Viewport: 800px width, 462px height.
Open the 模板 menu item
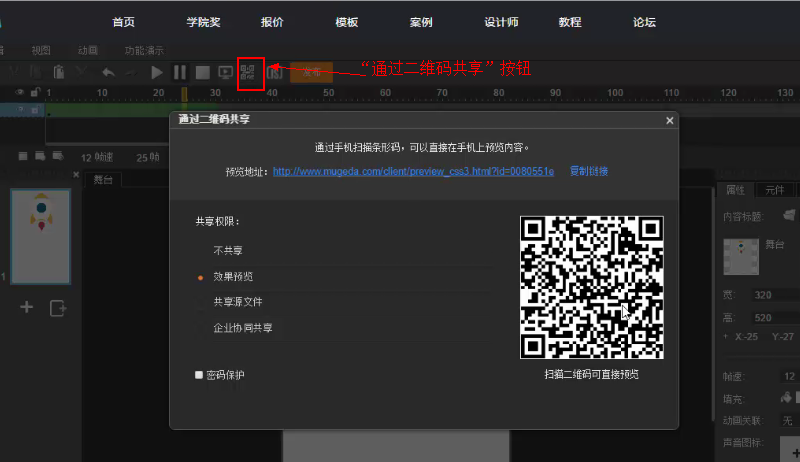coord(346,22)
